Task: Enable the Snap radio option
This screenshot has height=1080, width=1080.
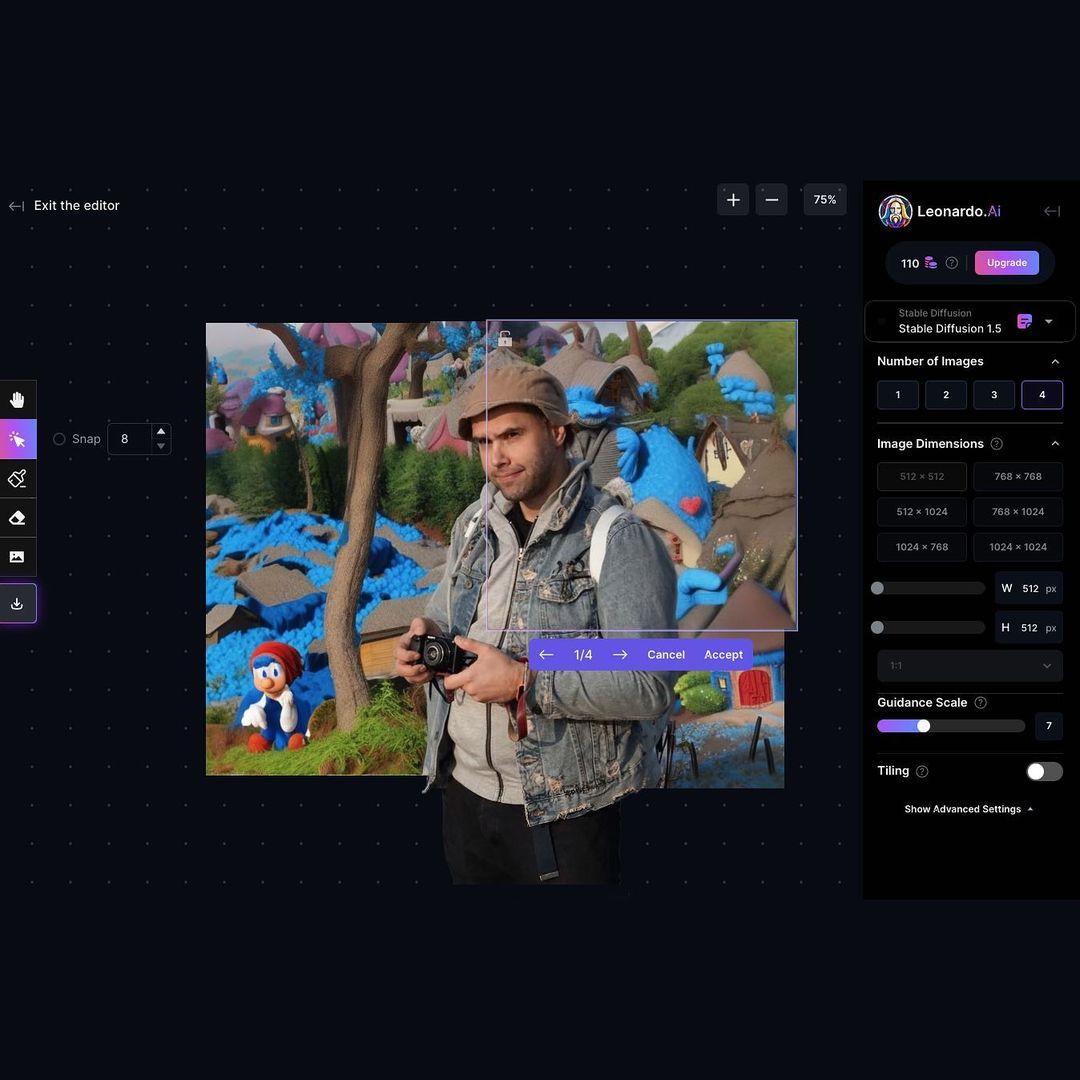Action: point(59,439)
